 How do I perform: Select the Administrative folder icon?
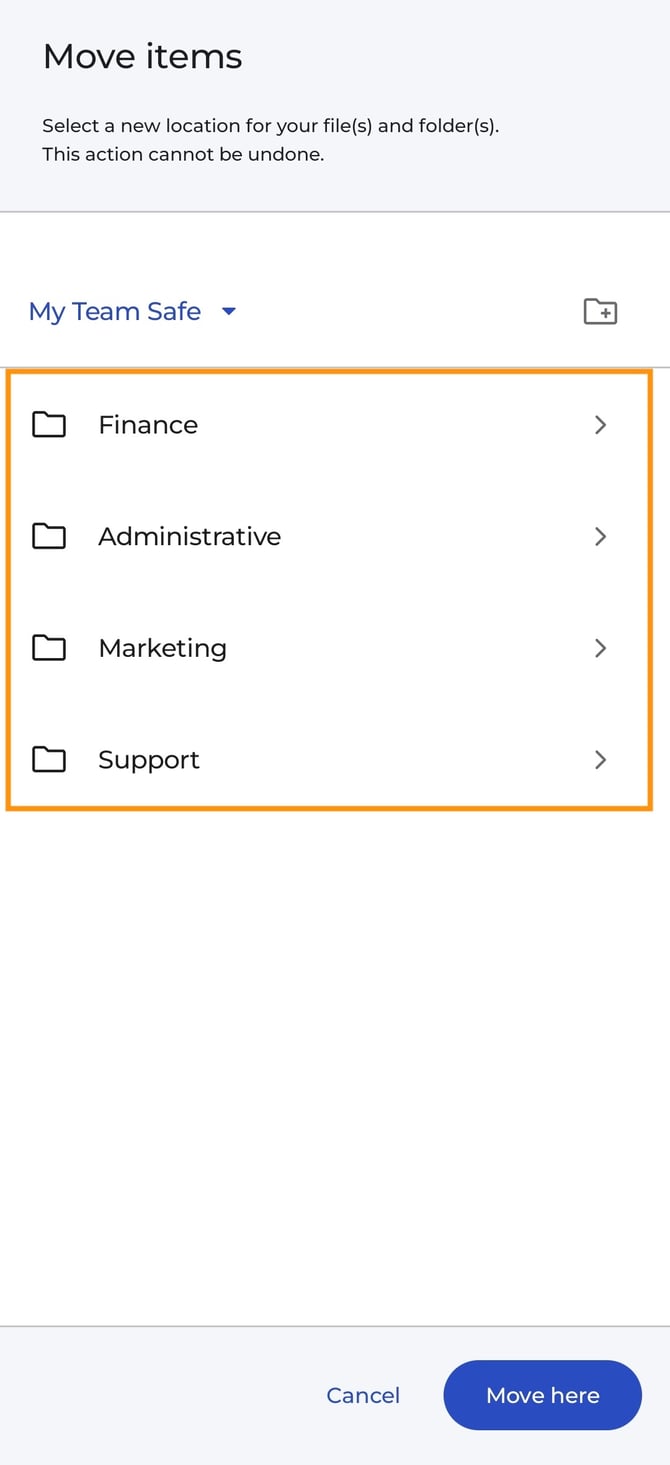coord(49,536)
